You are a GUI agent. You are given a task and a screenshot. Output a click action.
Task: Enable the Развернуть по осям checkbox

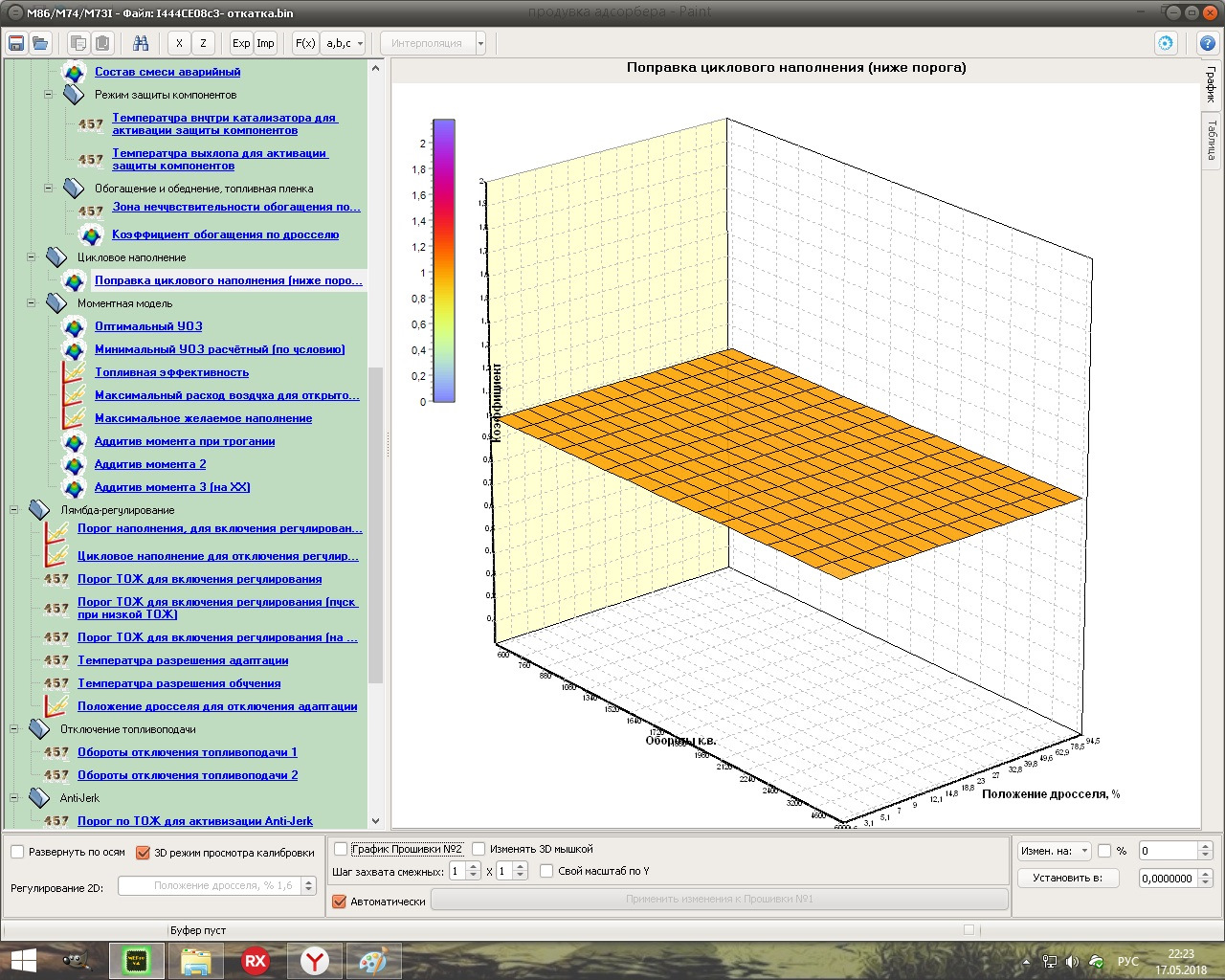pyautogui.click(x=17, y=853)
